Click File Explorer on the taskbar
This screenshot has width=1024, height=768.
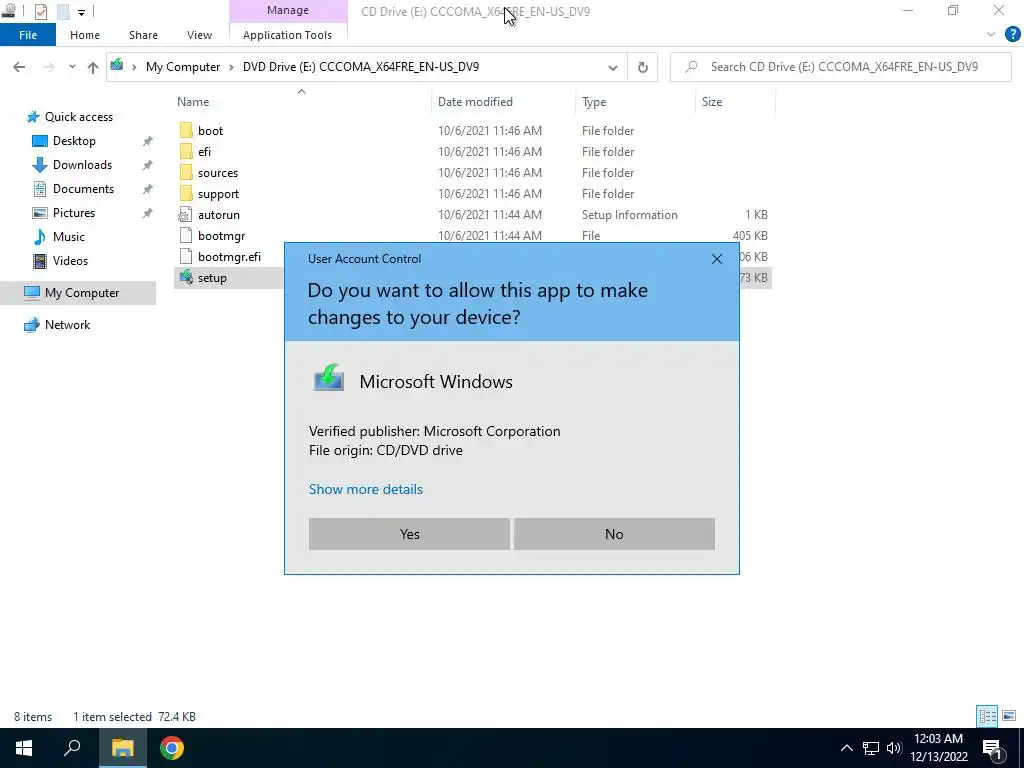tap(122, 748)
